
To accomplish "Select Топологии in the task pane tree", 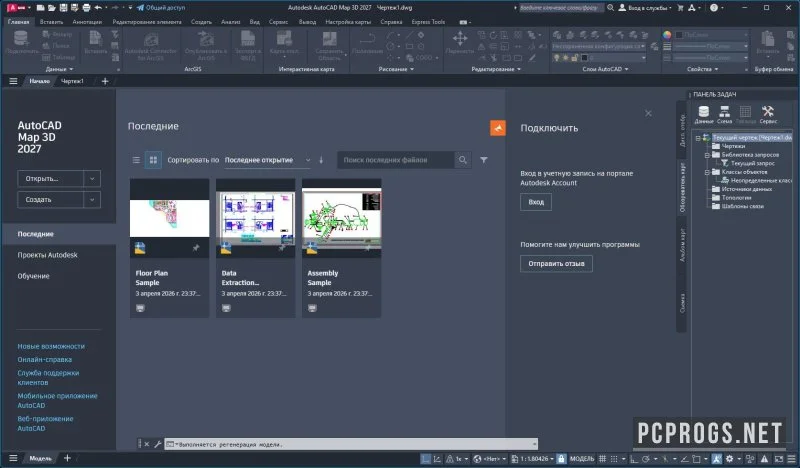I will pos(736,198).
